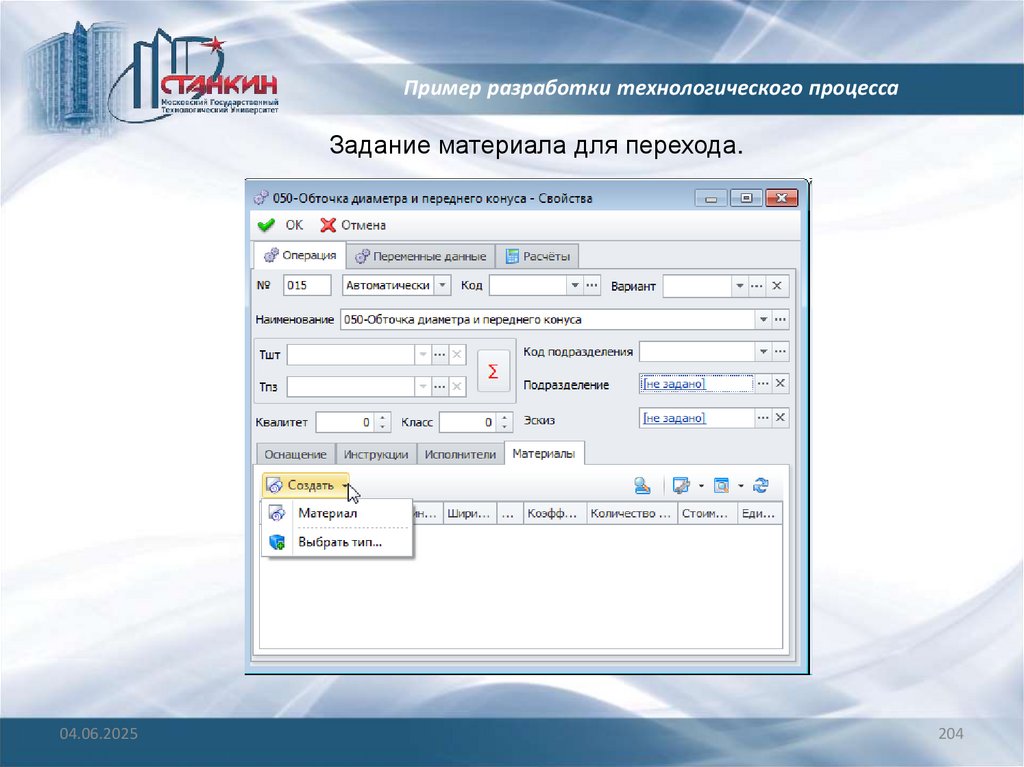Click the Количество ... column header
Image resolution: width=1024 pixels, height=767 pixels.
coord(632,514)
